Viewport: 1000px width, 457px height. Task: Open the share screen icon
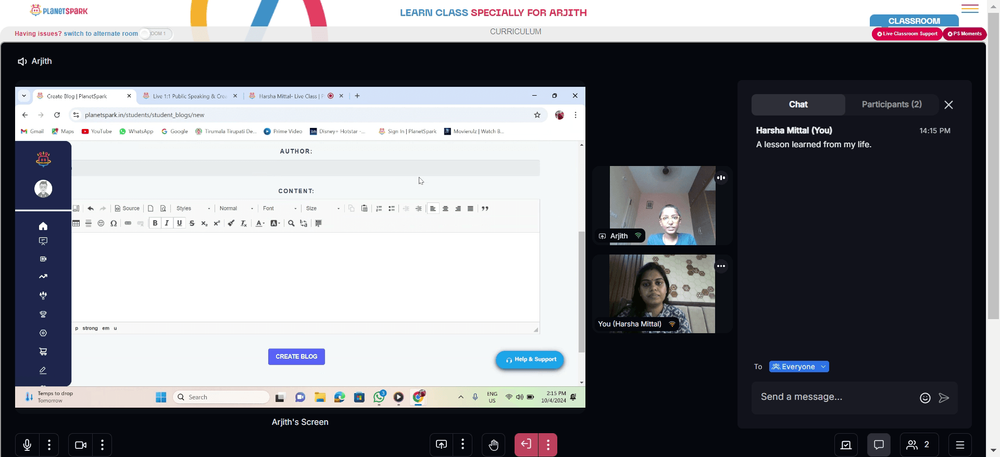click(441, 445)
